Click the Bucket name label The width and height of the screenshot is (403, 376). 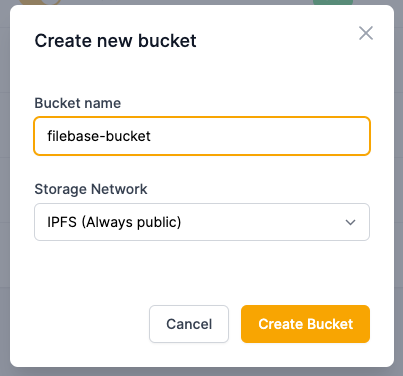pyautogui.click(x=78, y=103)
